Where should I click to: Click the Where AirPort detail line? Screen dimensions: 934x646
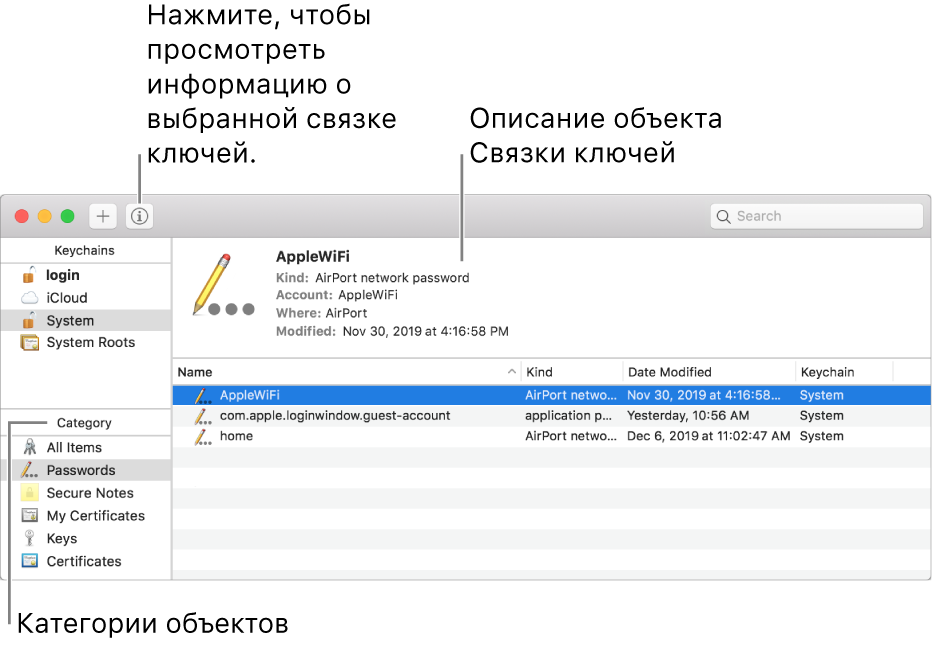322,313
